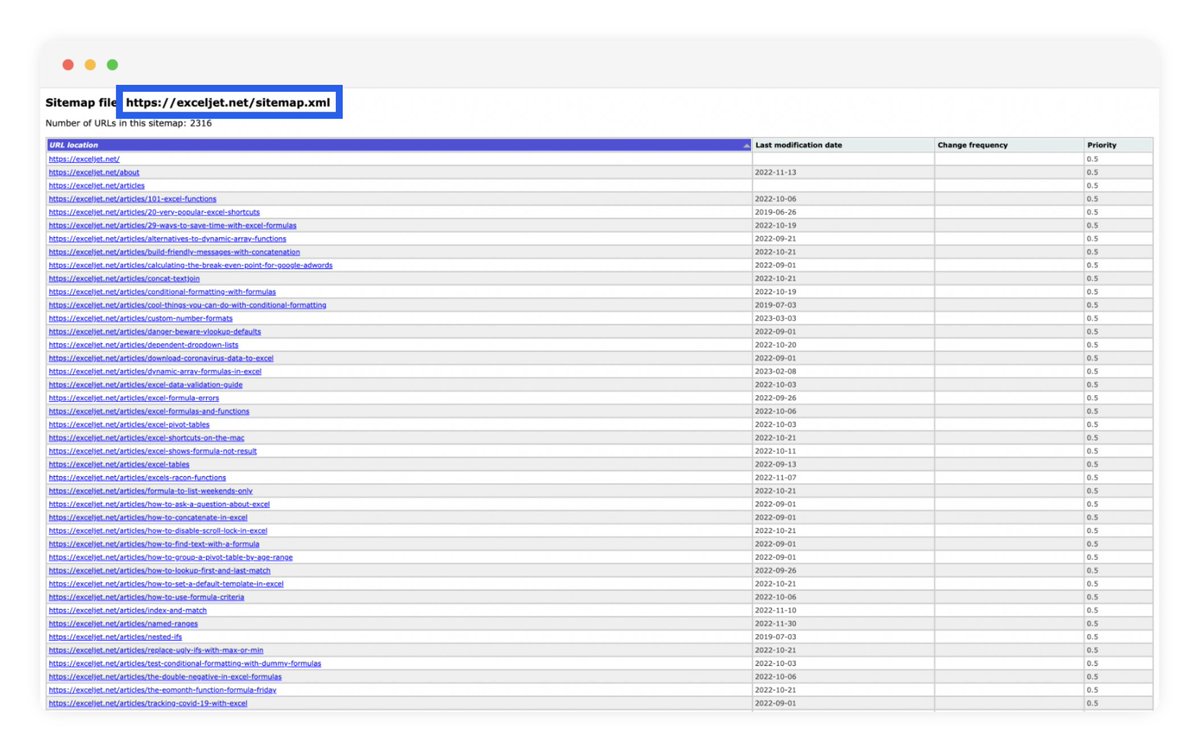Open the exceljet.net/about link
Image resolution: width=1200 pixels, height=753 pixels.
94,172
